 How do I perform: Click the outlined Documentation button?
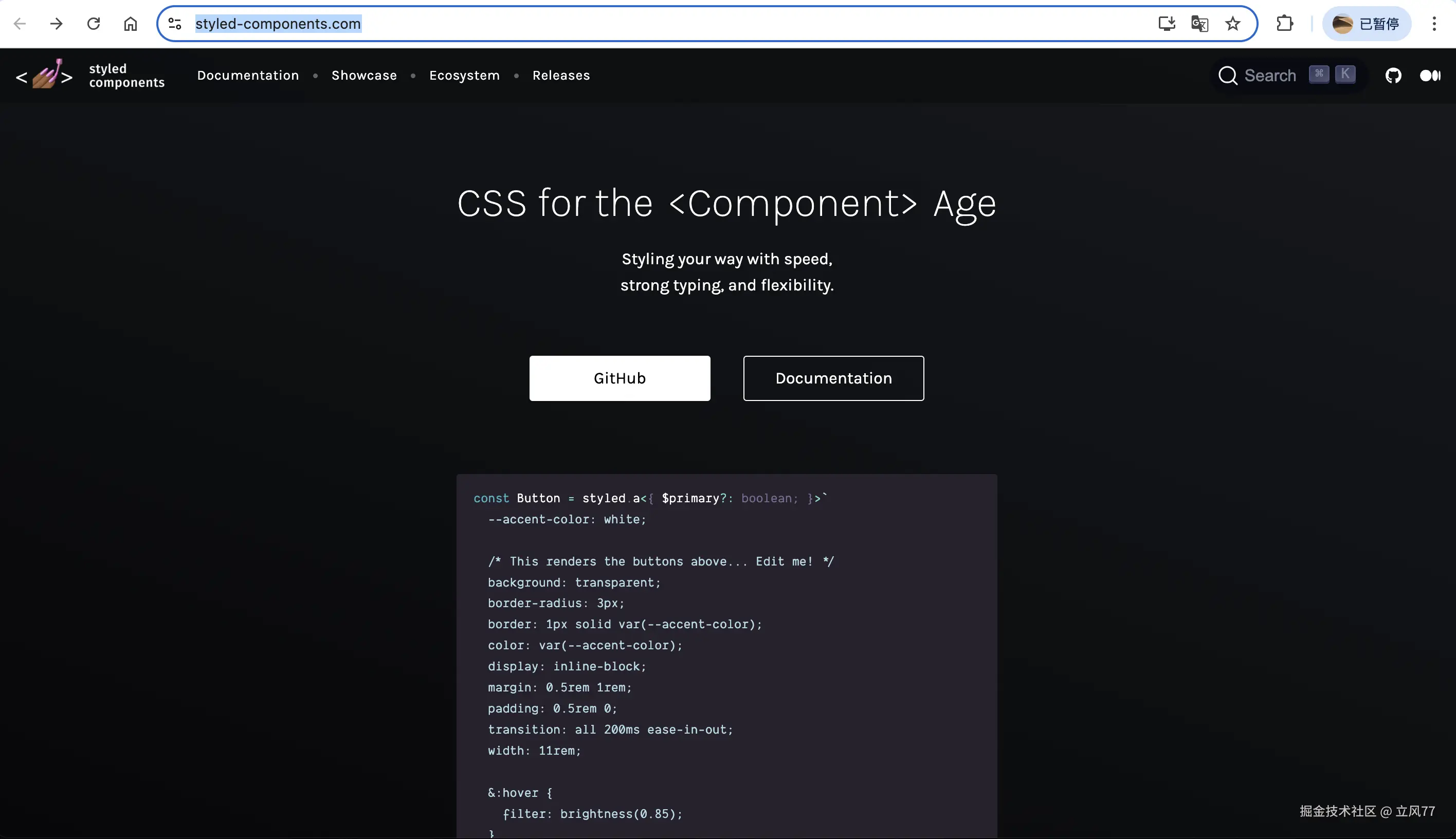(x=833, y=378)
